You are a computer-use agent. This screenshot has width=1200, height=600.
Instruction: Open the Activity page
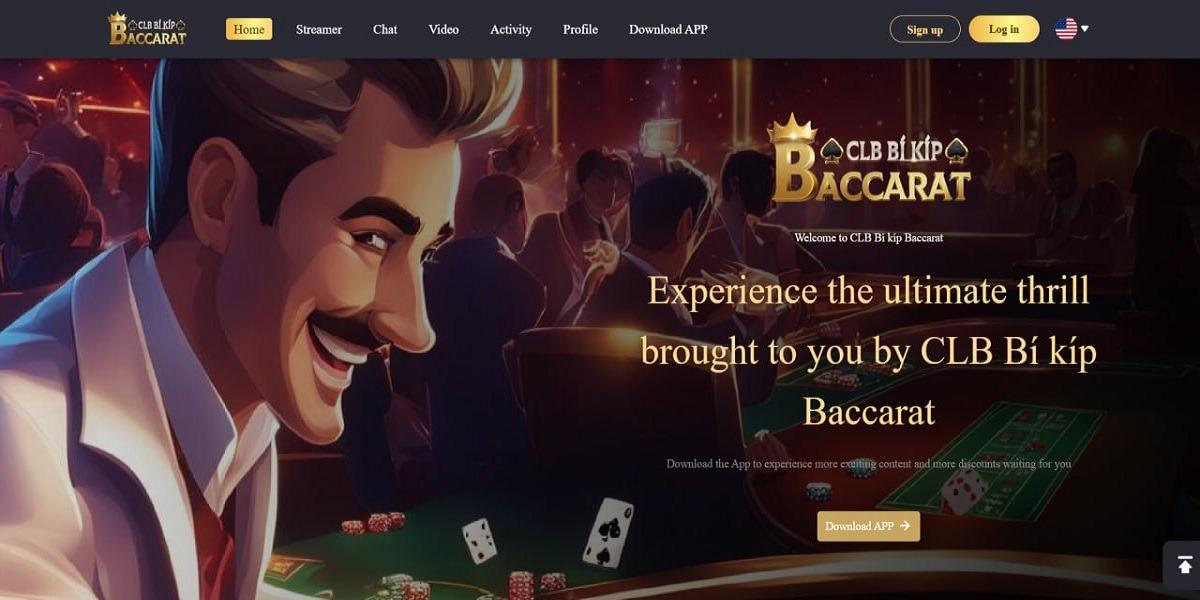(x=511, y=29)
